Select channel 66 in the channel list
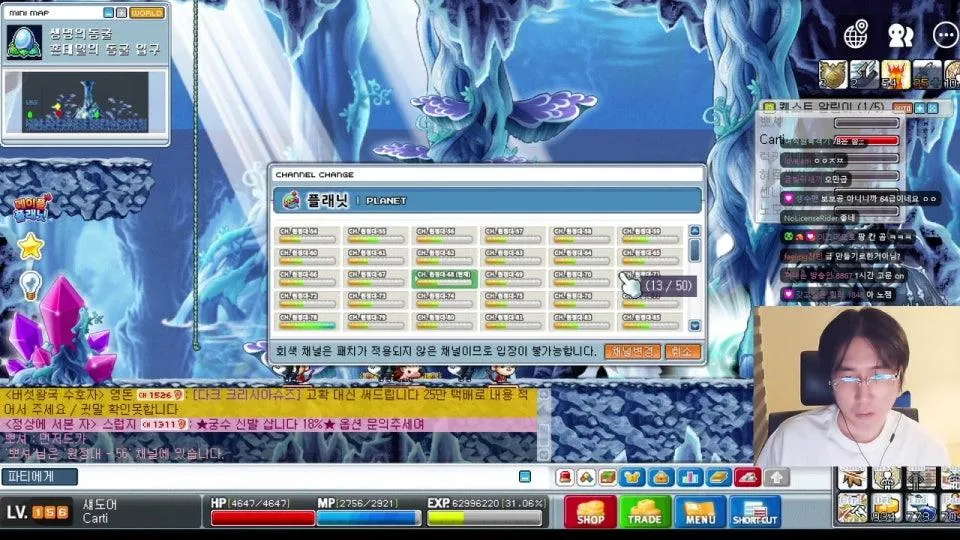Image resolution: width=960 pixels, height=540 pixels. (x=308, y=279)
